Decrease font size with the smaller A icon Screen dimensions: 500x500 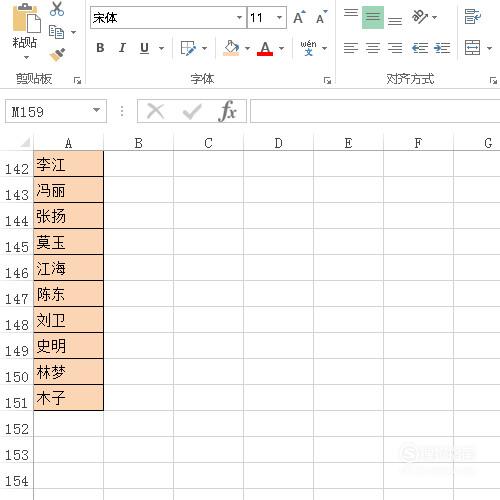[x=321, y=17]
